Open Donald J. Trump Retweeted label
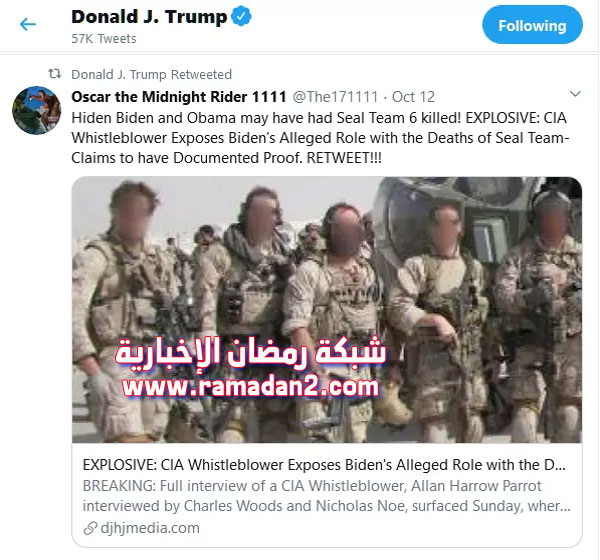 coord(152,74)
